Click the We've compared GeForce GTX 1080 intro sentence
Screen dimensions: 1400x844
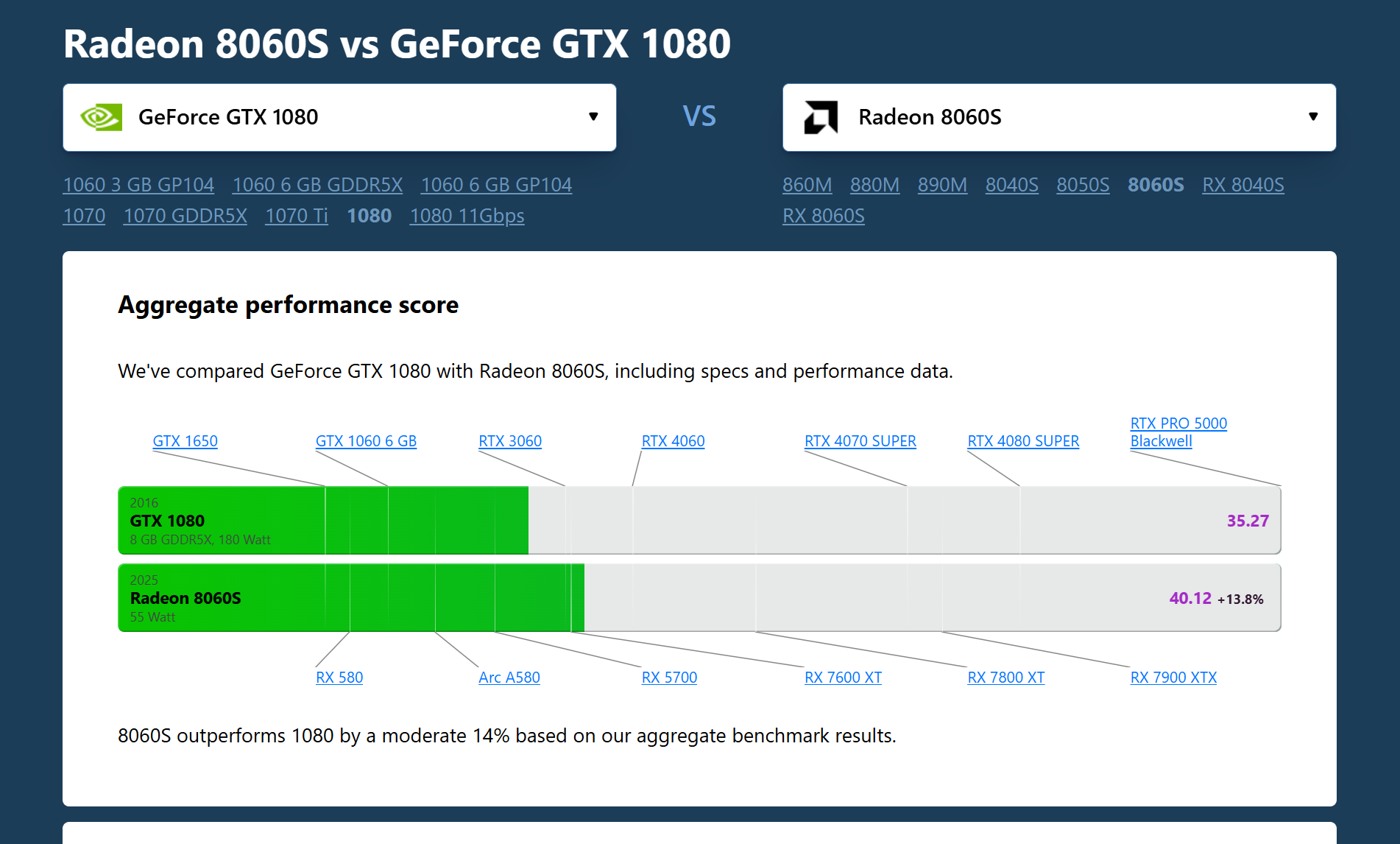pos(535,371)
